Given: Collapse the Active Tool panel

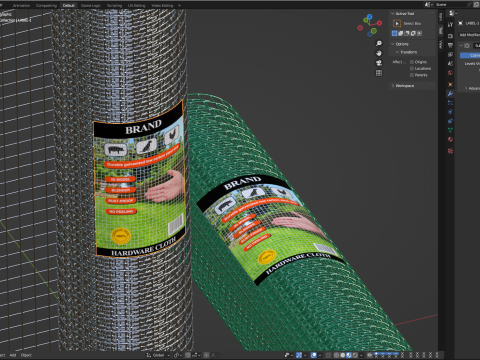Looking at the screenshot, I should (x=393, y=14).
